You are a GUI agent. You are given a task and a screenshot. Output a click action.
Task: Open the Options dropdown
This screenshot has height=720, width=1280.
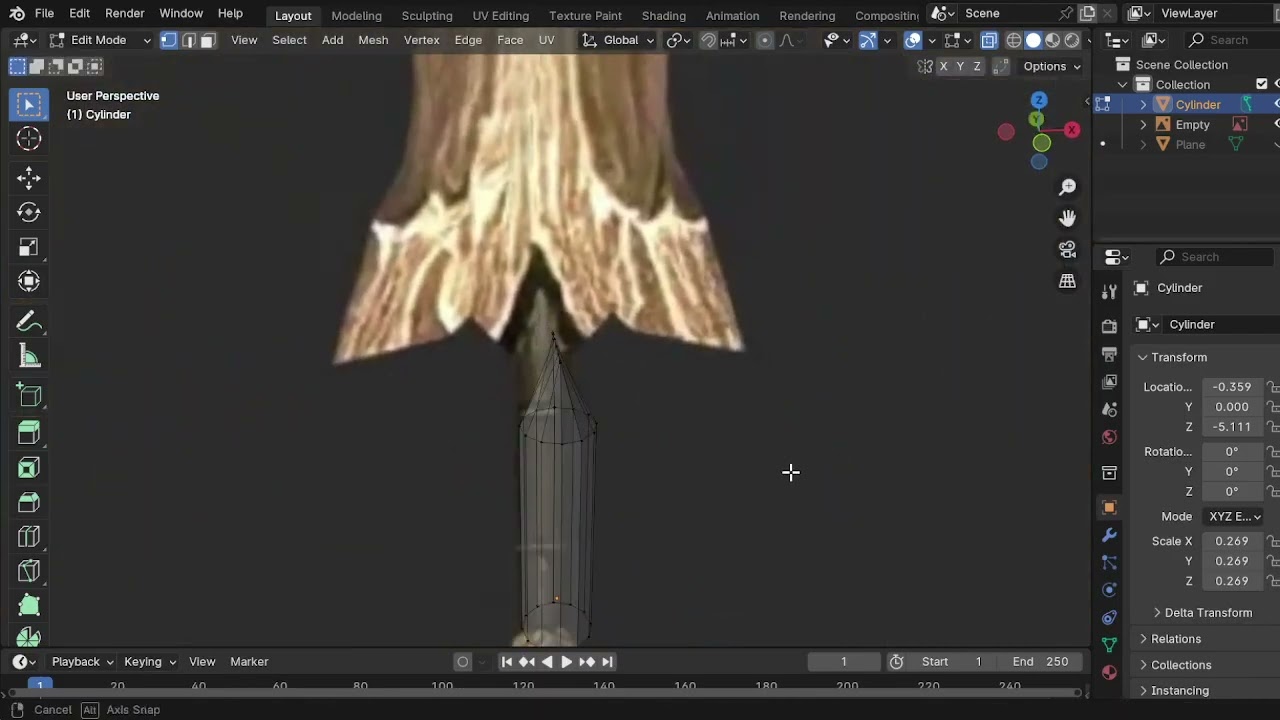click(1051, 66)
